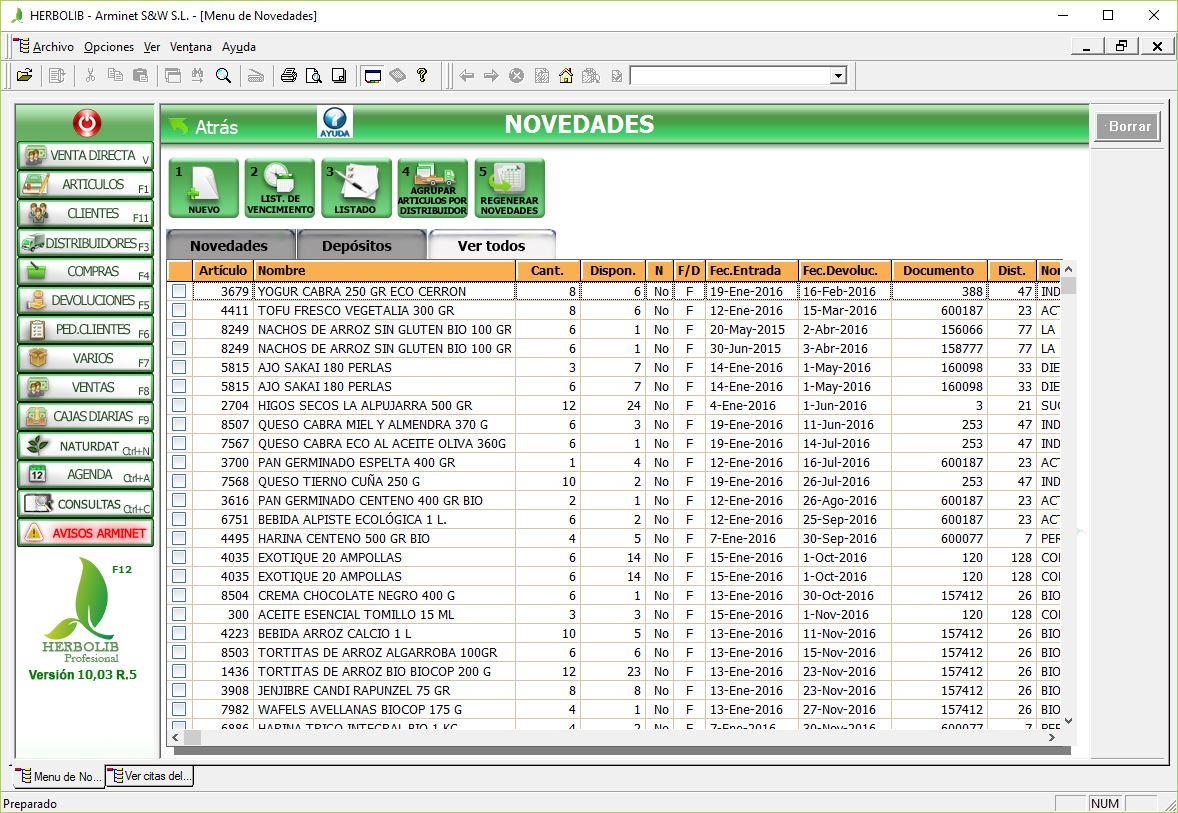Open print preview from the toolbar
Viewport: 1178px width, 813px height.
[313, 75]
